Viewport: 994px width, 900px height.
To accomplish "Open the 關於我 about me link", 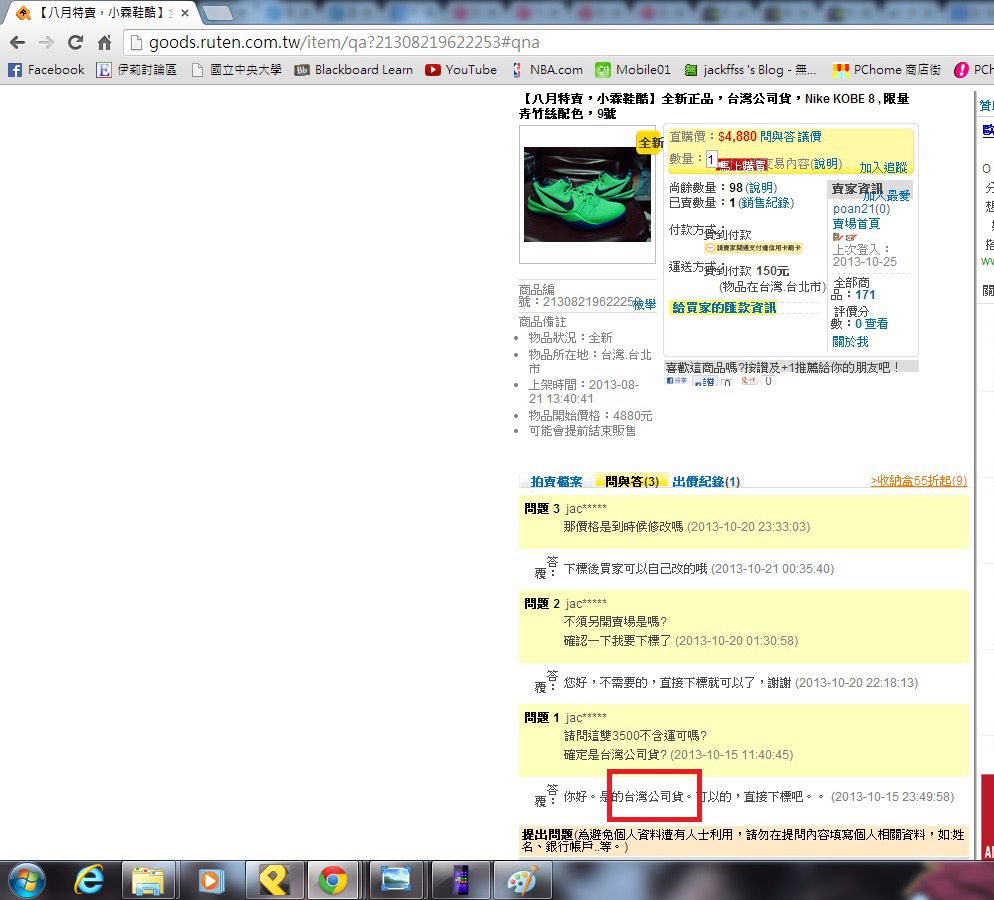I will pyautogui.click(x=850, y=342).
